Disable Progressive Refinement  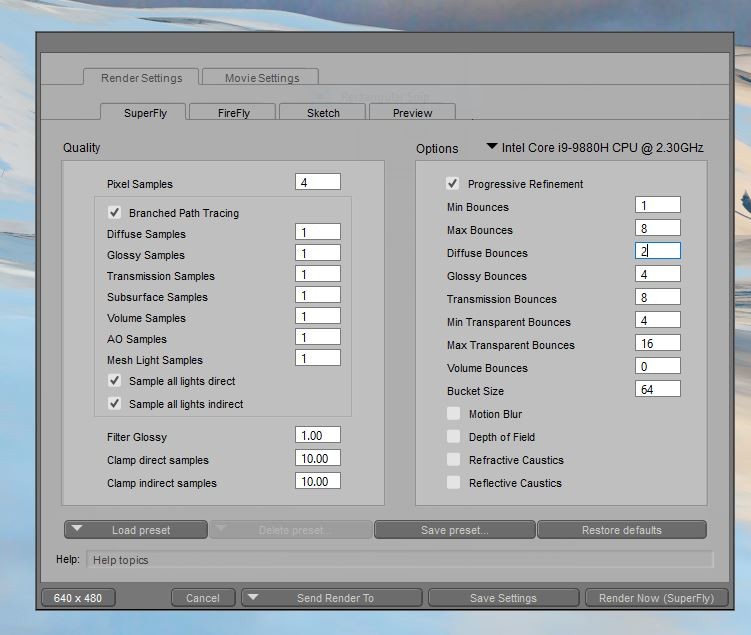(453, 183)
